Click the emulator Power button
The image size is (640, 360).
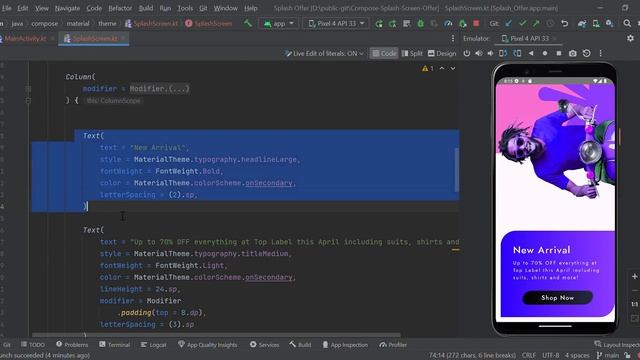tap(467, 53)
